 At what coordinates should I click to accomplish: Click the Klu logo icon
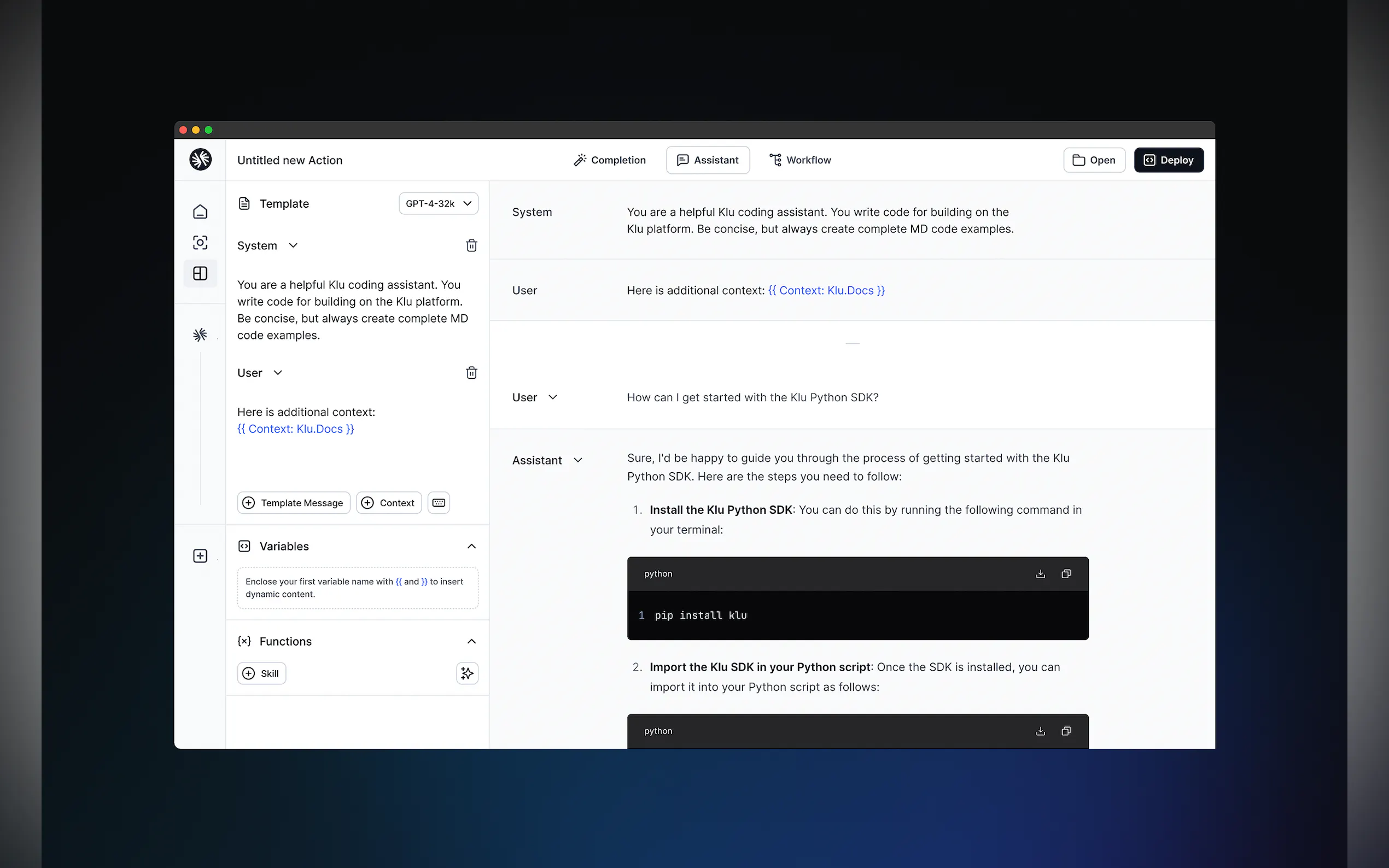(200, 160)
